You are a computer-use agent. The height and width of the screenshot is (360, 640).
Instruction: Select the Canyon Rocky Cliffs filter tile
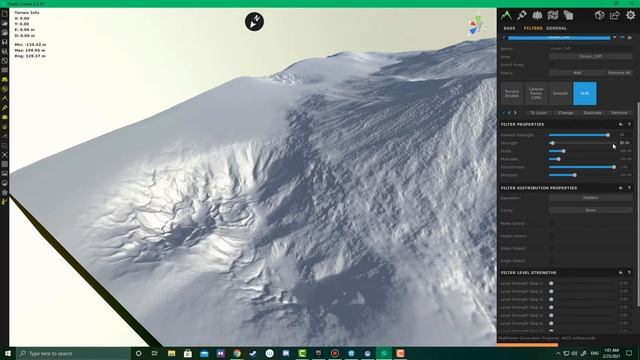[536, 93]
